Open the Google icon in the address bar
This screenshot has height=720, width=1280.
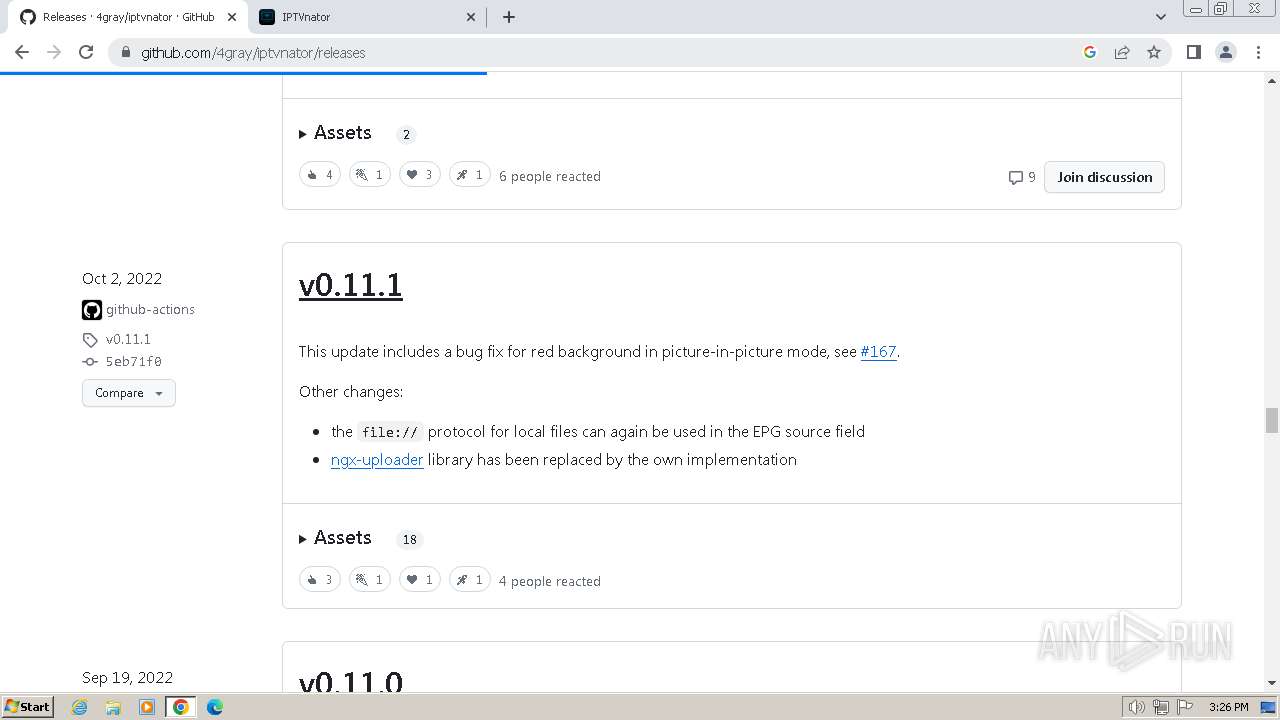[1090, 52]
